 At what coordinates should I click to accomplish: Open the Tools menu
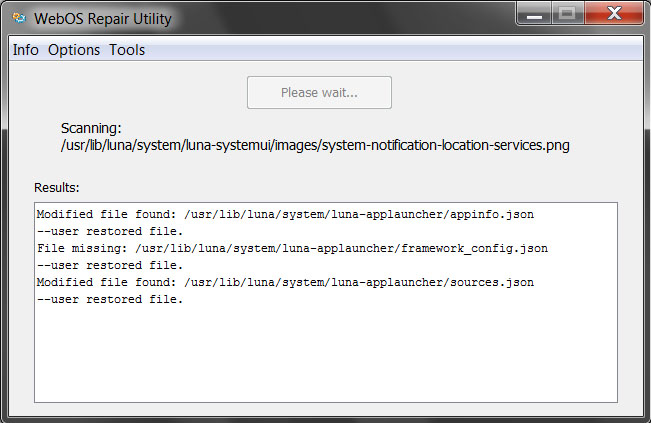click(127, 50)
